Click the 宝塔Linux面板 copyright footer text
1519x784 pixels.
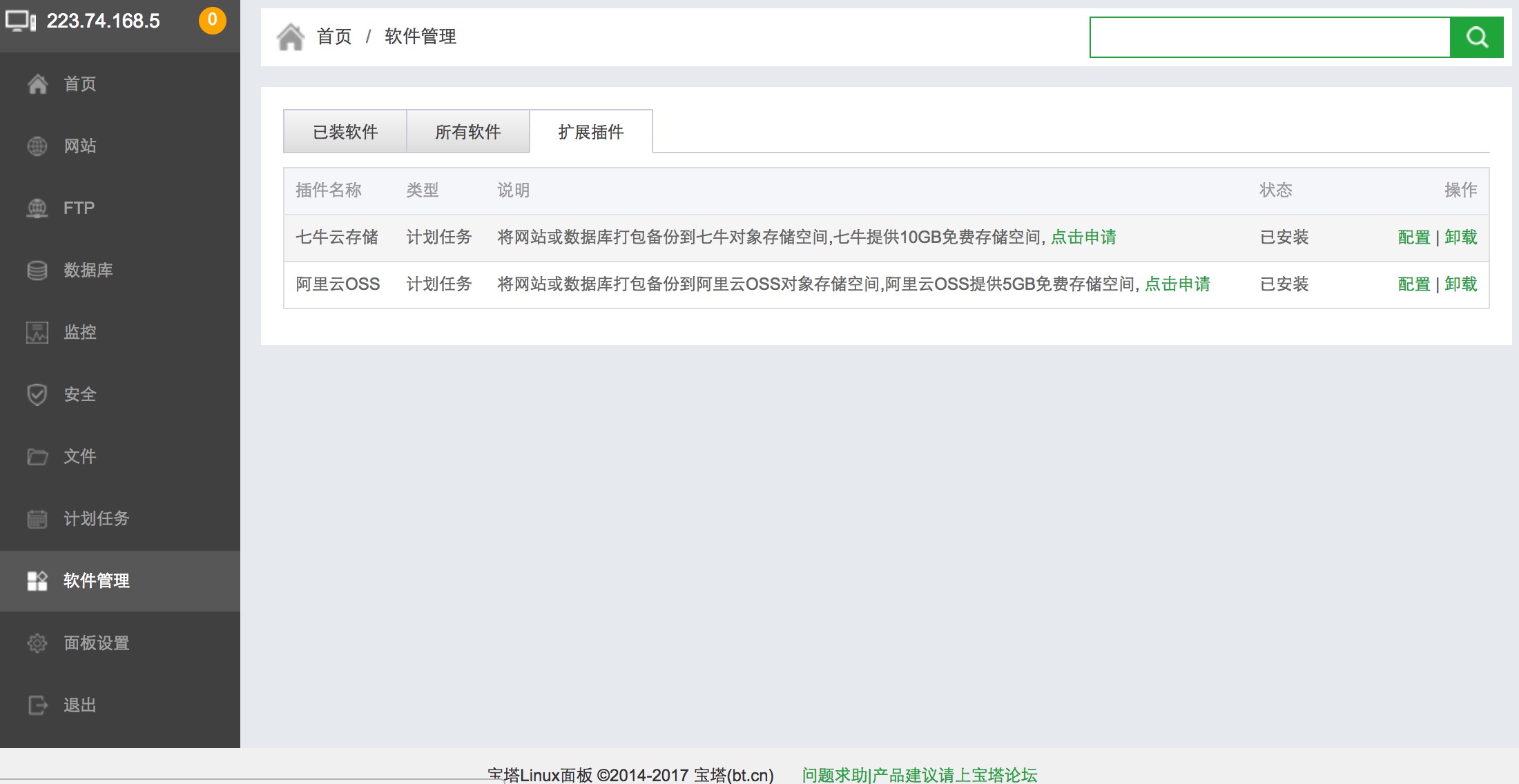630,775
